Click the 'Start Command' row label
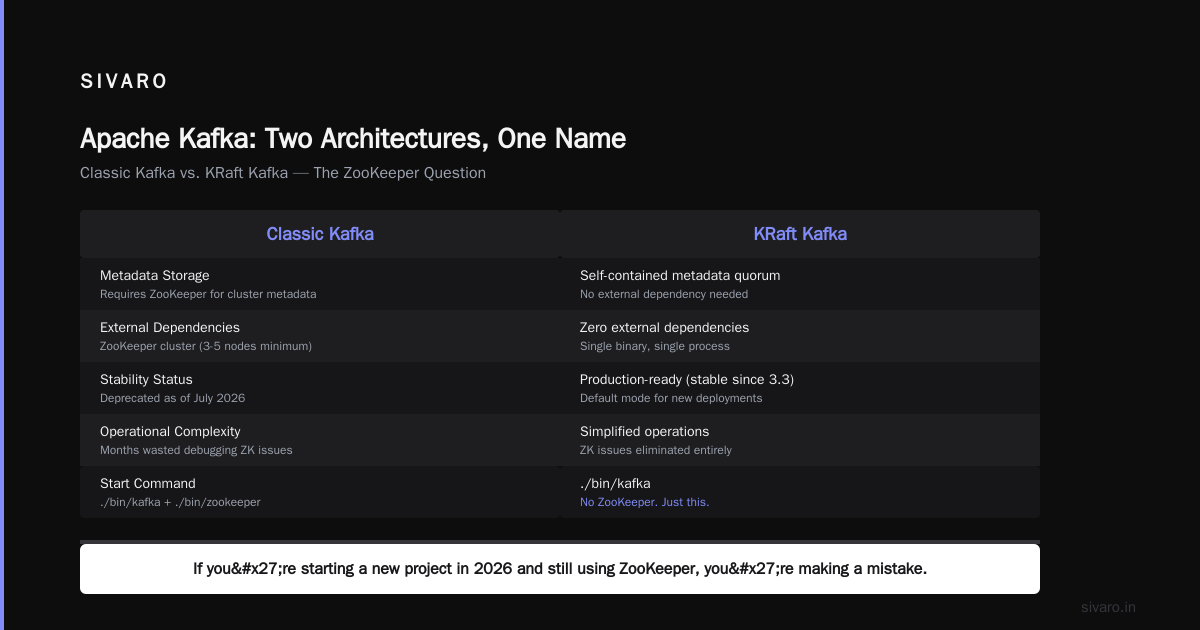Viewport: 1200px width, 630px height. click(x=148, y=483)
